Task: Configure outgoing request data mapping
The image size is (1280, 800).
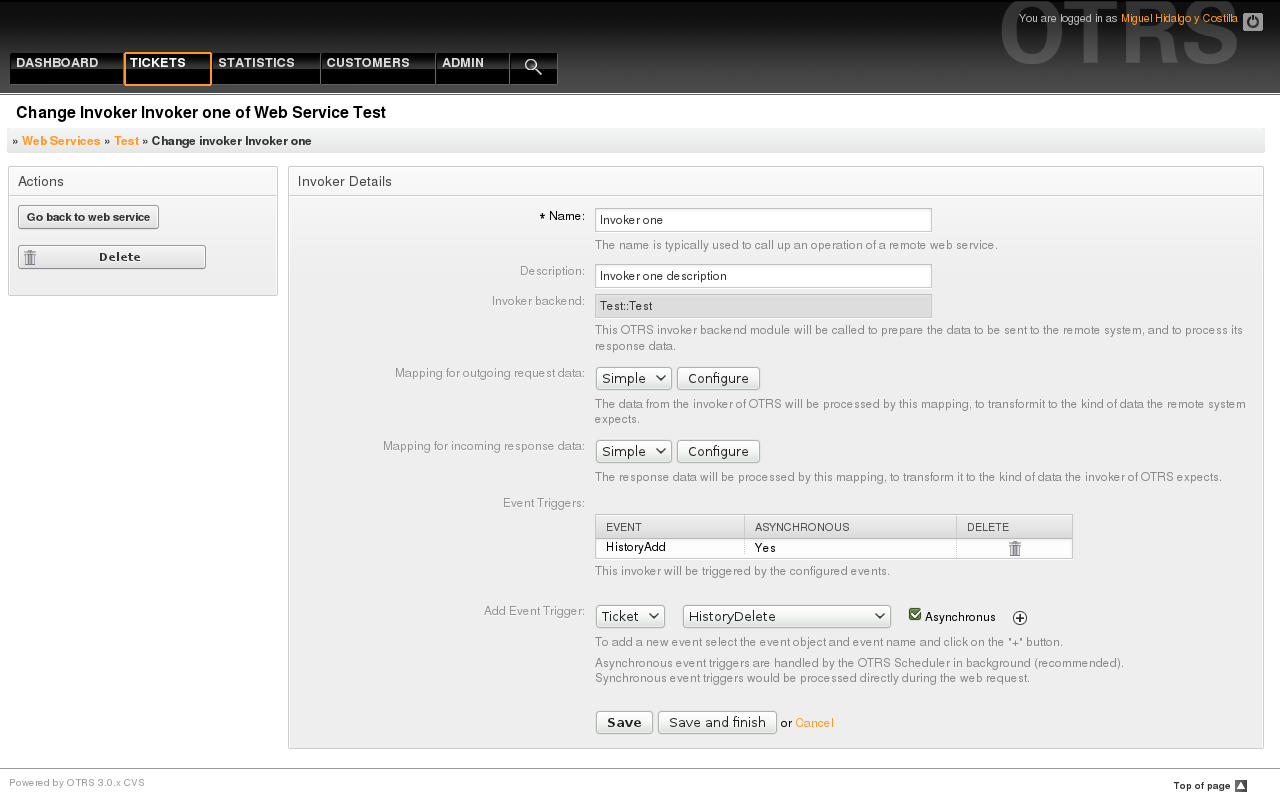Action: (x=718, y=379)
